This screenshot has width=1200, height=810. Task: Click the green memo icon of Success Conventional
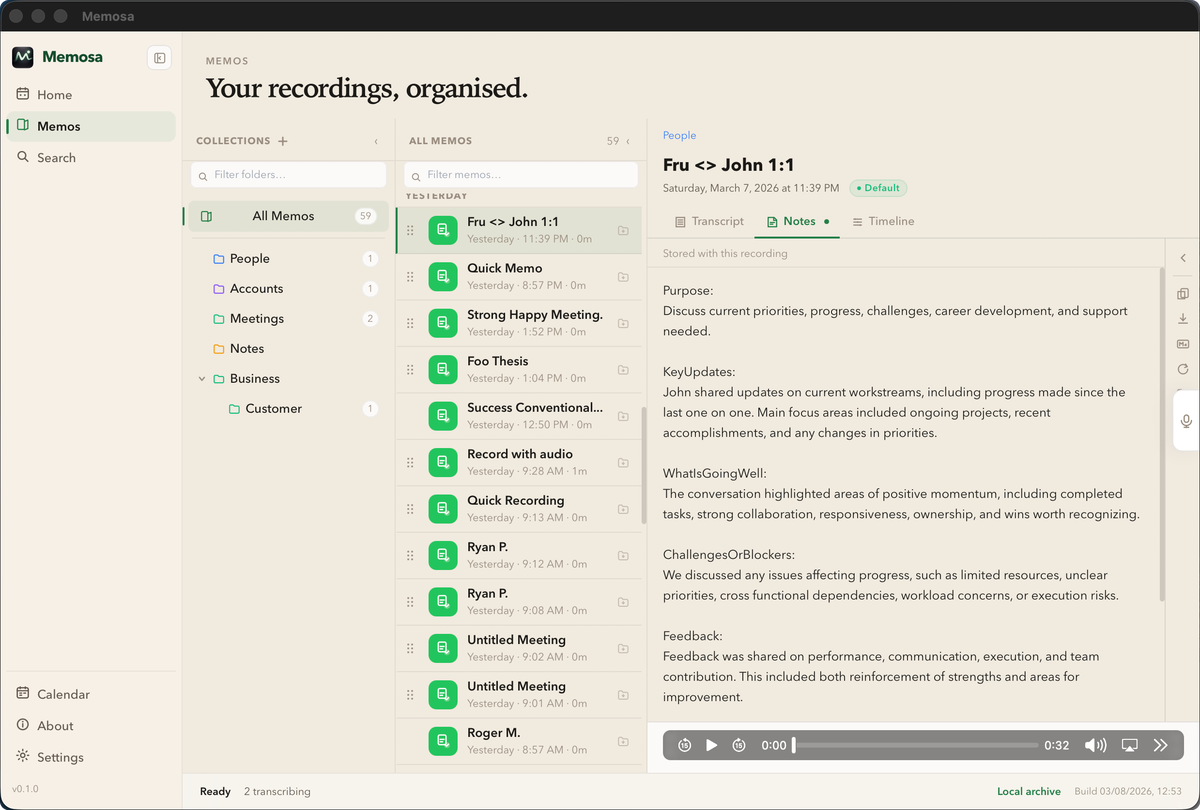coord(443,416)
